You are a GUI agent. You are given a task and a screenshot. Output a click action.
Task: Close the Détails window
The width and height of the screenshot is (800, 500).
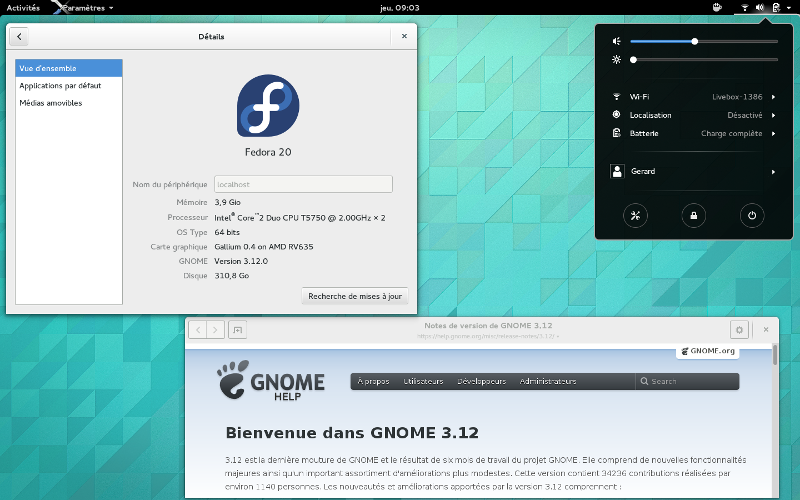coord(404,36)
